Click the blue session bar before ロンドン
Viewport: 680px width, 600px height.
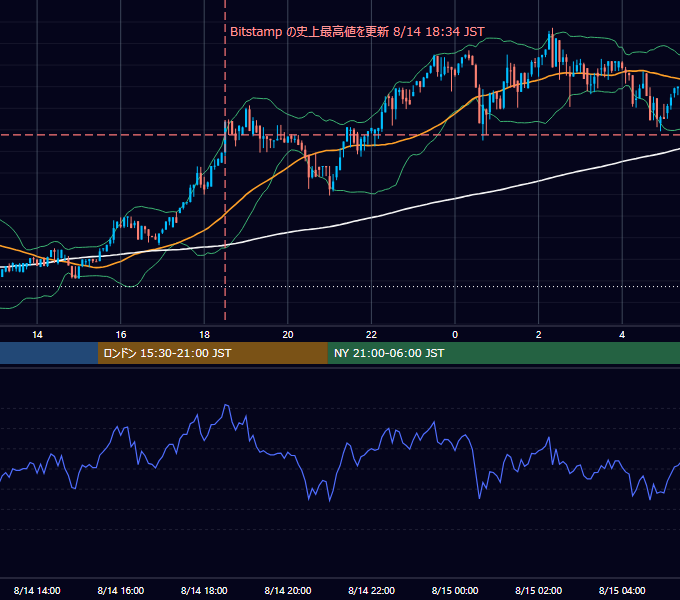pos(49,353)
